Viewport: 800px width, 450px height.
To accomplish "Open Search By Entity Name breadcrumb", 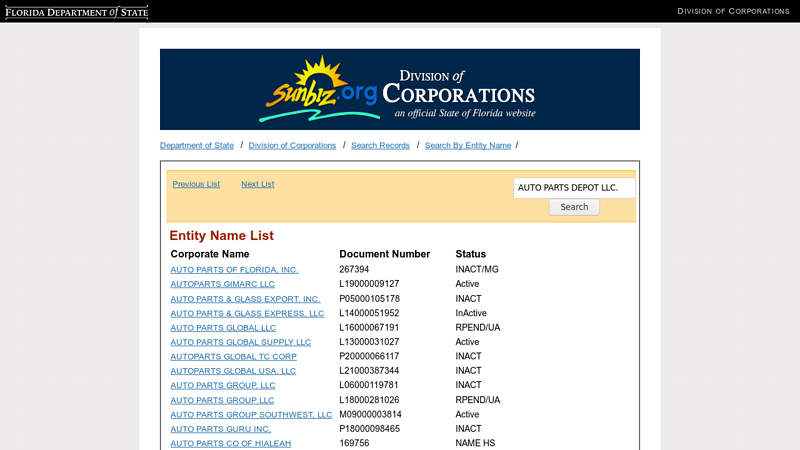I will coord(468,145).
